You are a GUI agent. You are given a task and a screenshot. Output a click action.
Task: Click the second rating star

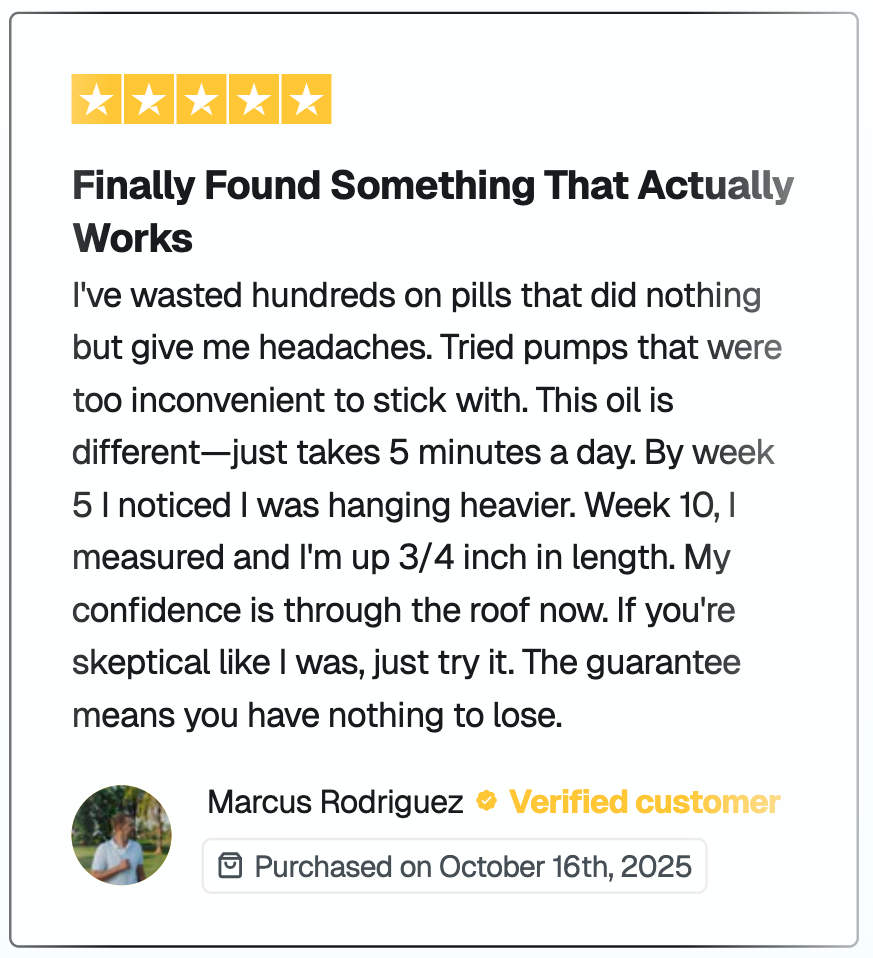[149, 100]
